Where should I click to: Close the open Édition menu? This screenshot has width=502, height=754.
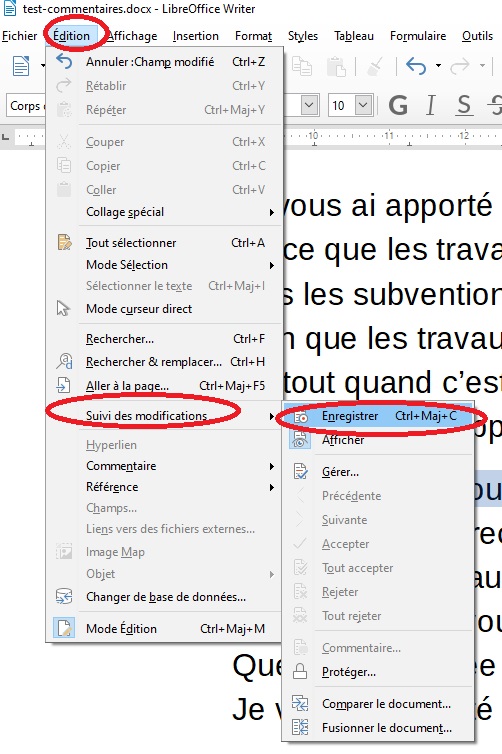(71, 36)
